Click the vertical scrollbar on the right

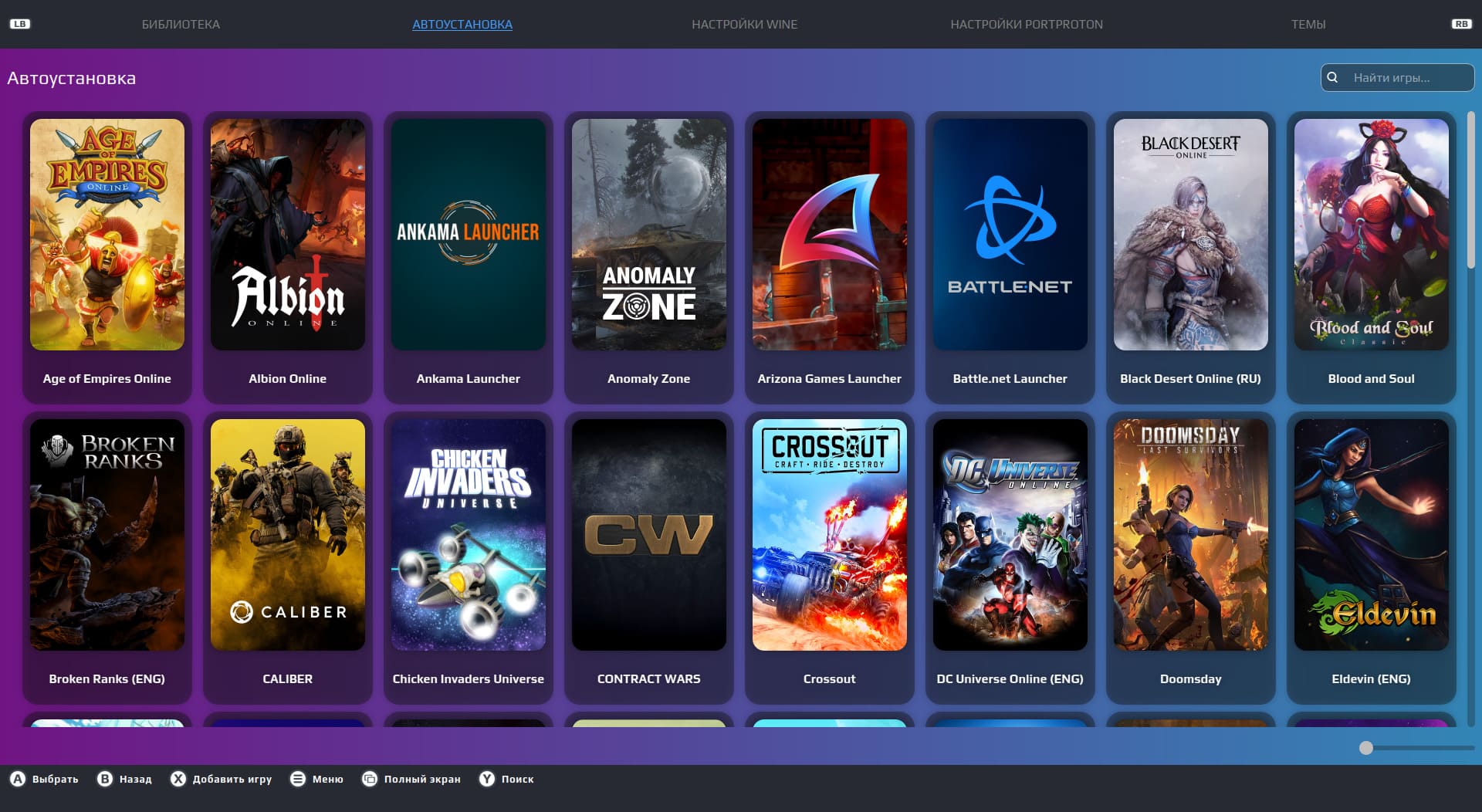pos(1471,193)
